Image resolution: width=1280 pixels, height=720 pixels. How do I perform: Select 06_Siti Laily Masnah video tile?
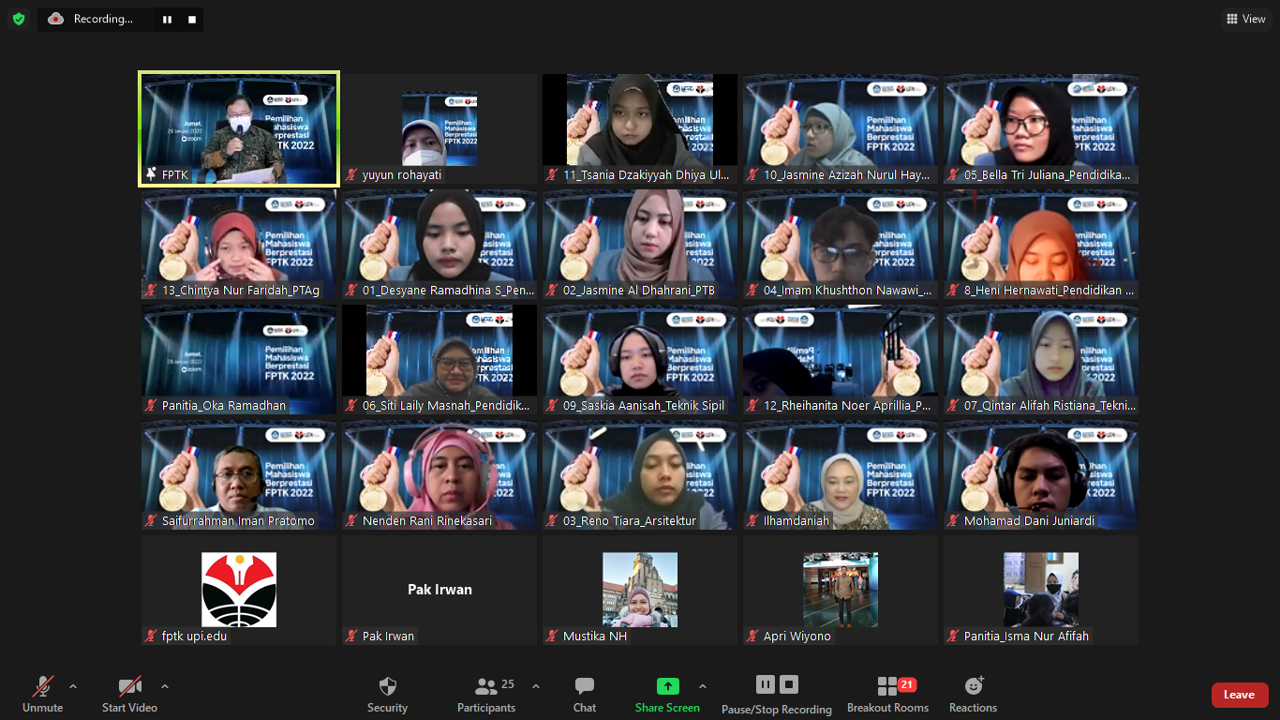click(440, 360)
